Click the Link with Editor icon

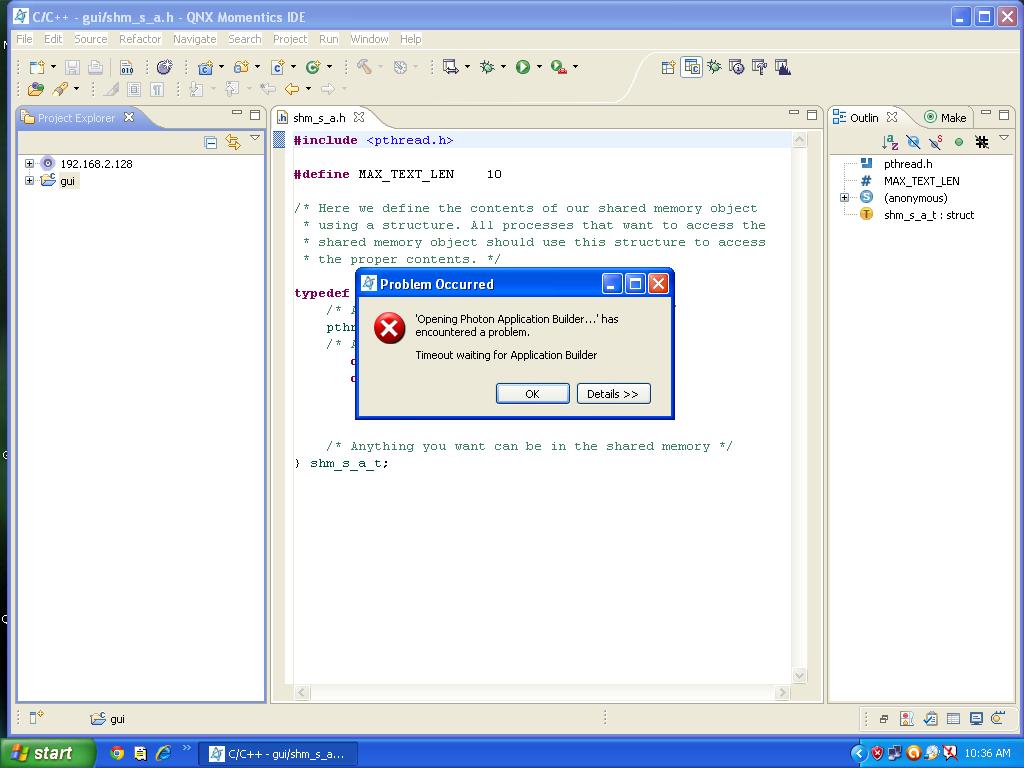click(x=233, y=142)
